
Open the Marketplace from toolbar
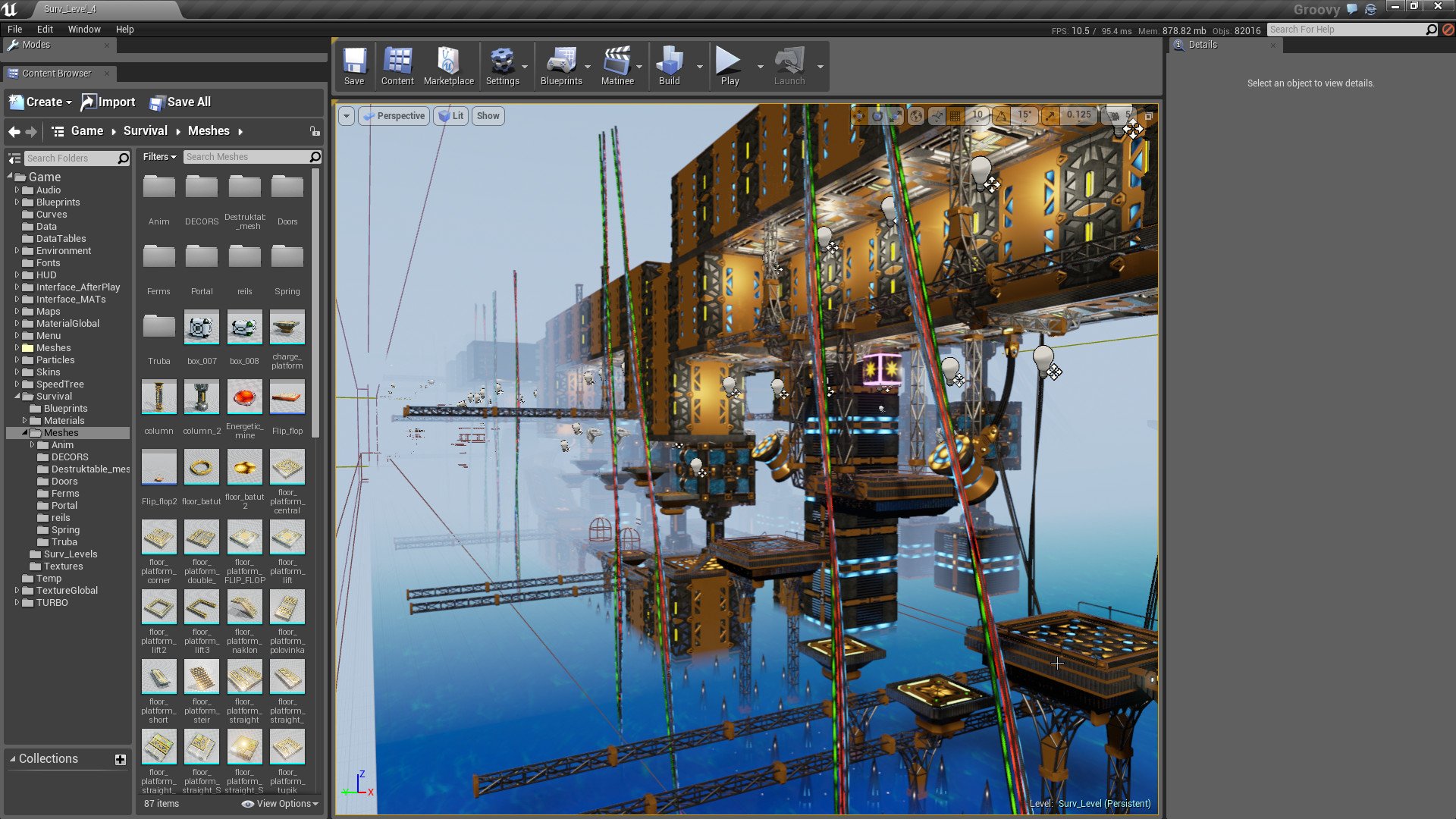coord(448,66)
